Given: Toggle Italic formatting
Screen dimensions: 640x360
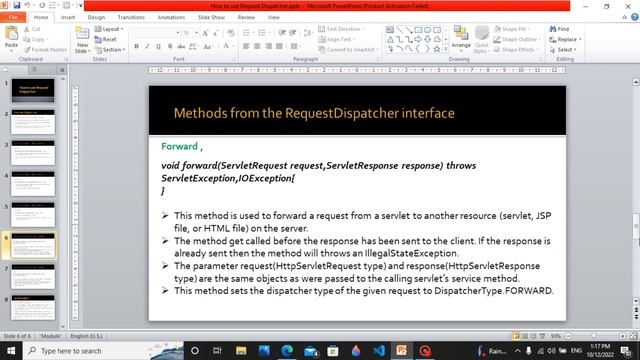Looking at the screenshot, I should (147, 47).
